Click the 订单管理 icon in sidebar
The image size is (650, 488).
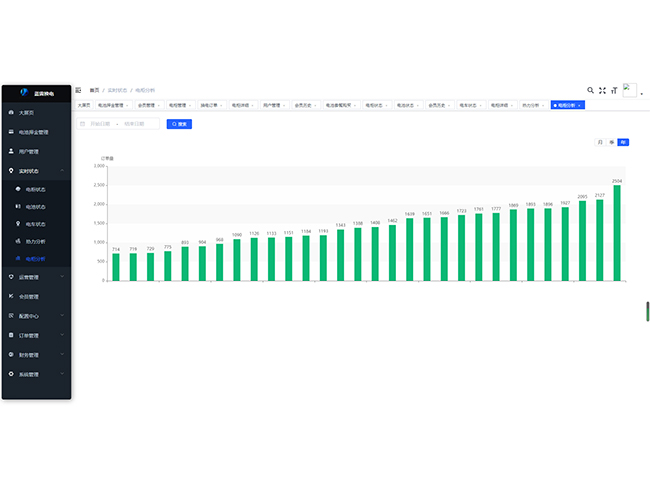click(x=11, y=335)
